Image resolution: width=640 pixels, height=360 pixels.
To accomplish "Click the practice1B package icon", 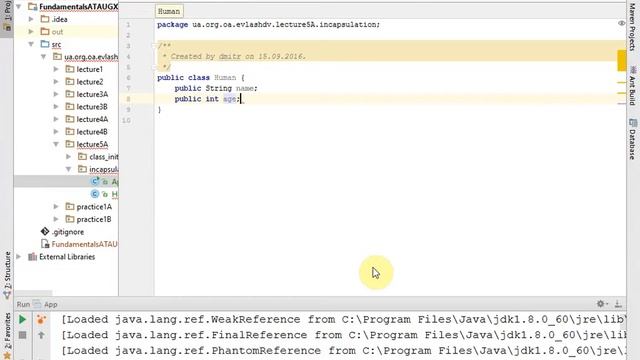I will click(70, 219).
